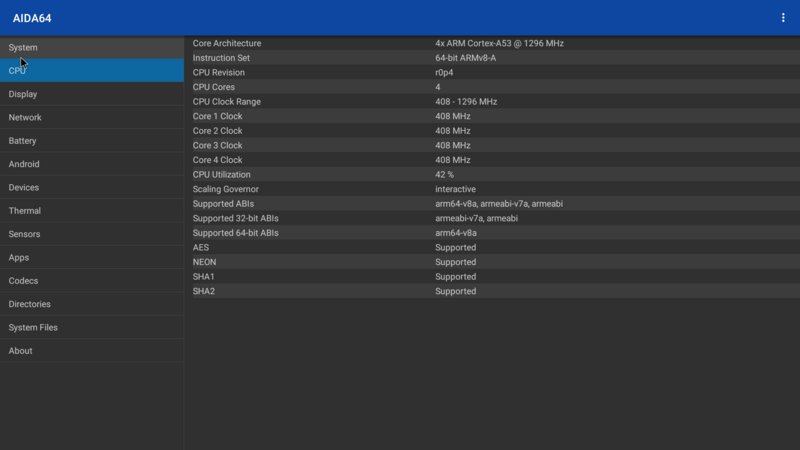Open the Battery section
800x450 pixels.
pyautogui.click(x=92, y=141)
